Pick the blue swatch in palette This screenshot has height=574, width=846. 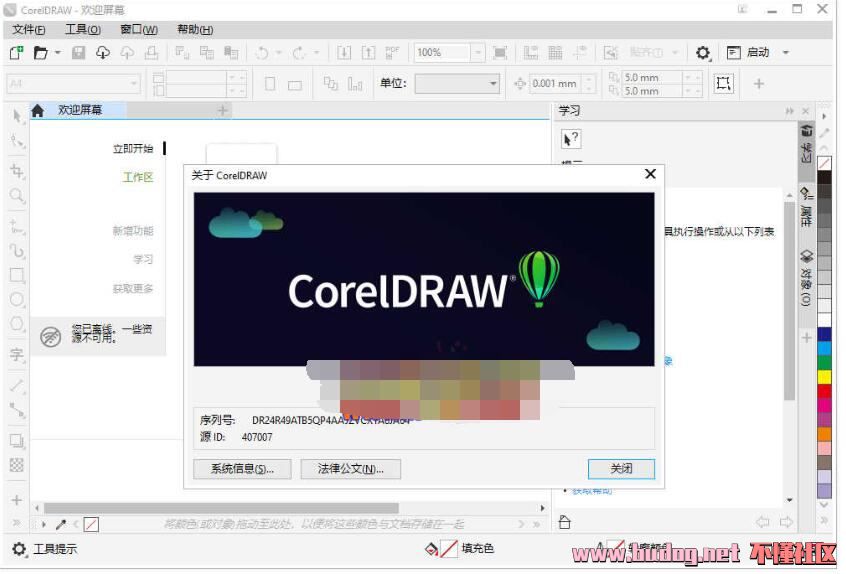824,334
